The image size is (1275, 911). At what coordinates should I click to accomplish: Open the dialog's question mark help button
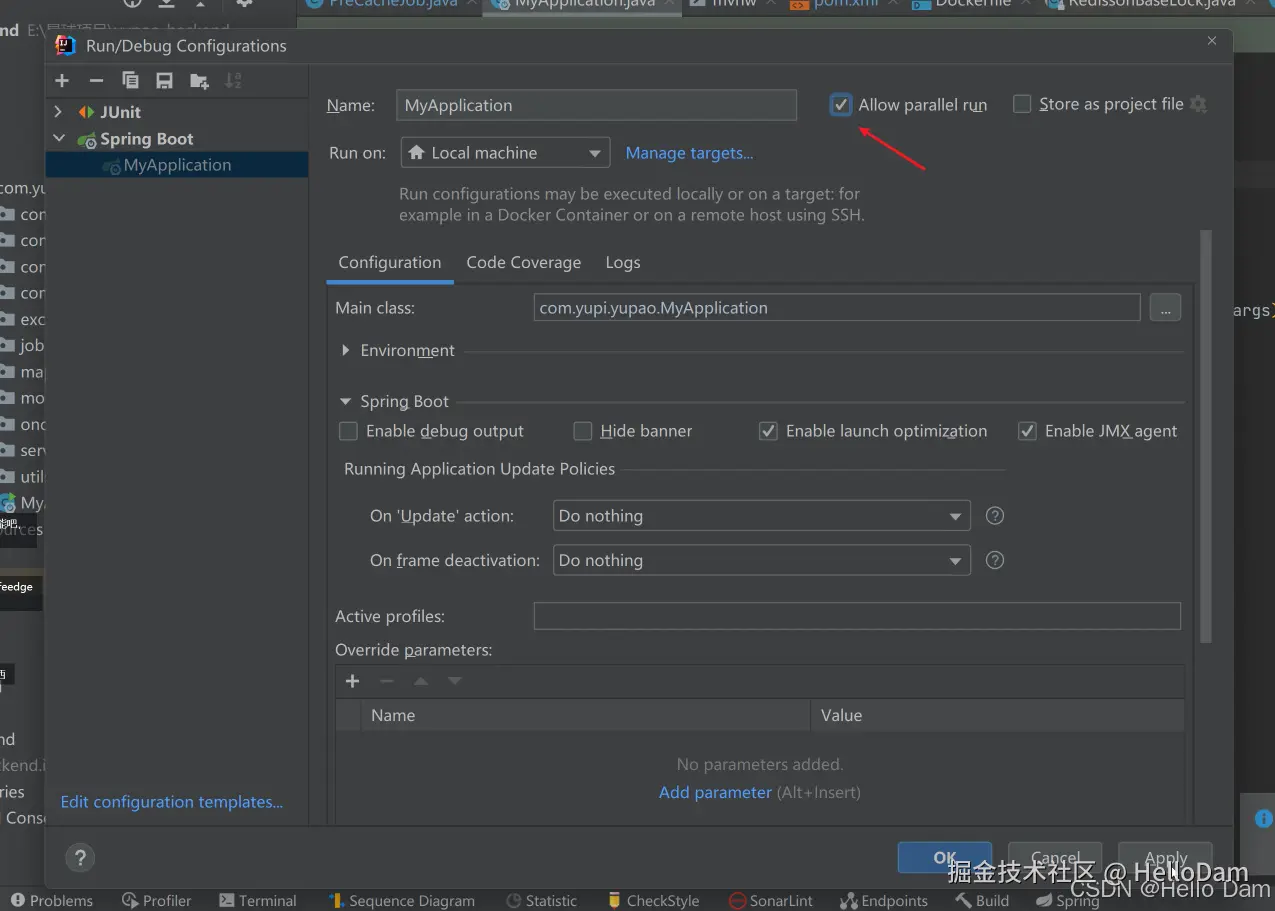pos(80,857)
